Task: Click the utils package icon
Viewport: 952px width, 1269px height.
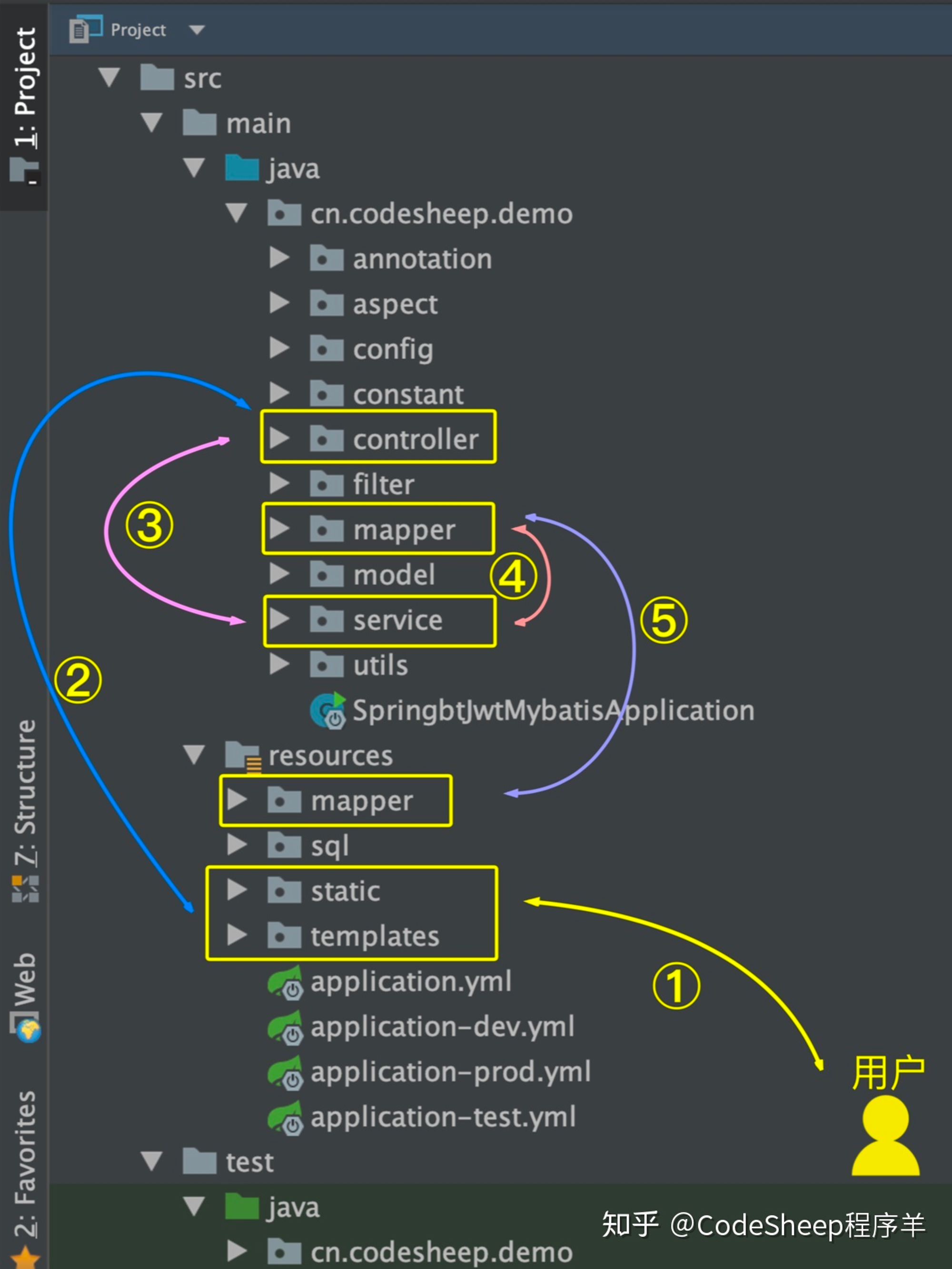Action: 327,664
